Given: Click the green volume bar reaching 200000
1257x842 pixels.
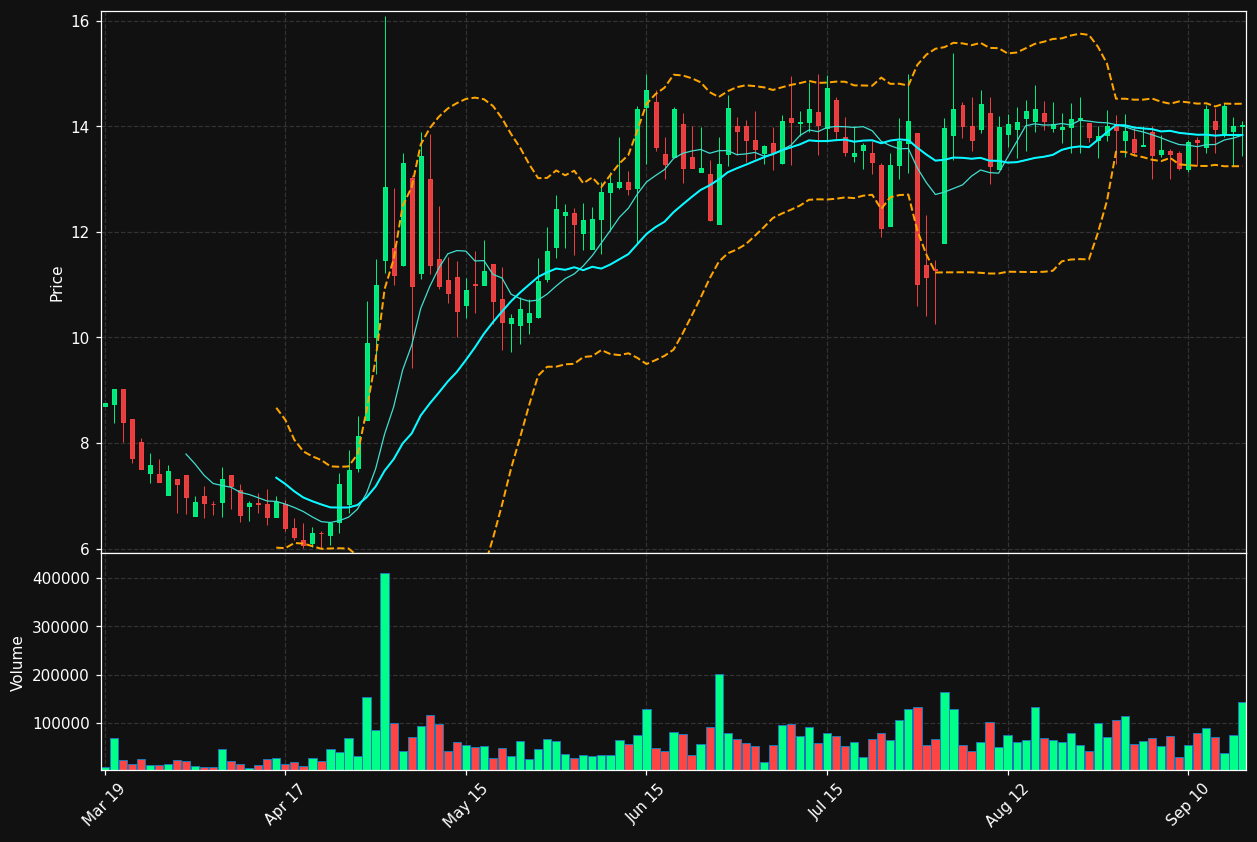Looking at the screenshot, I should tap(719, 722).
